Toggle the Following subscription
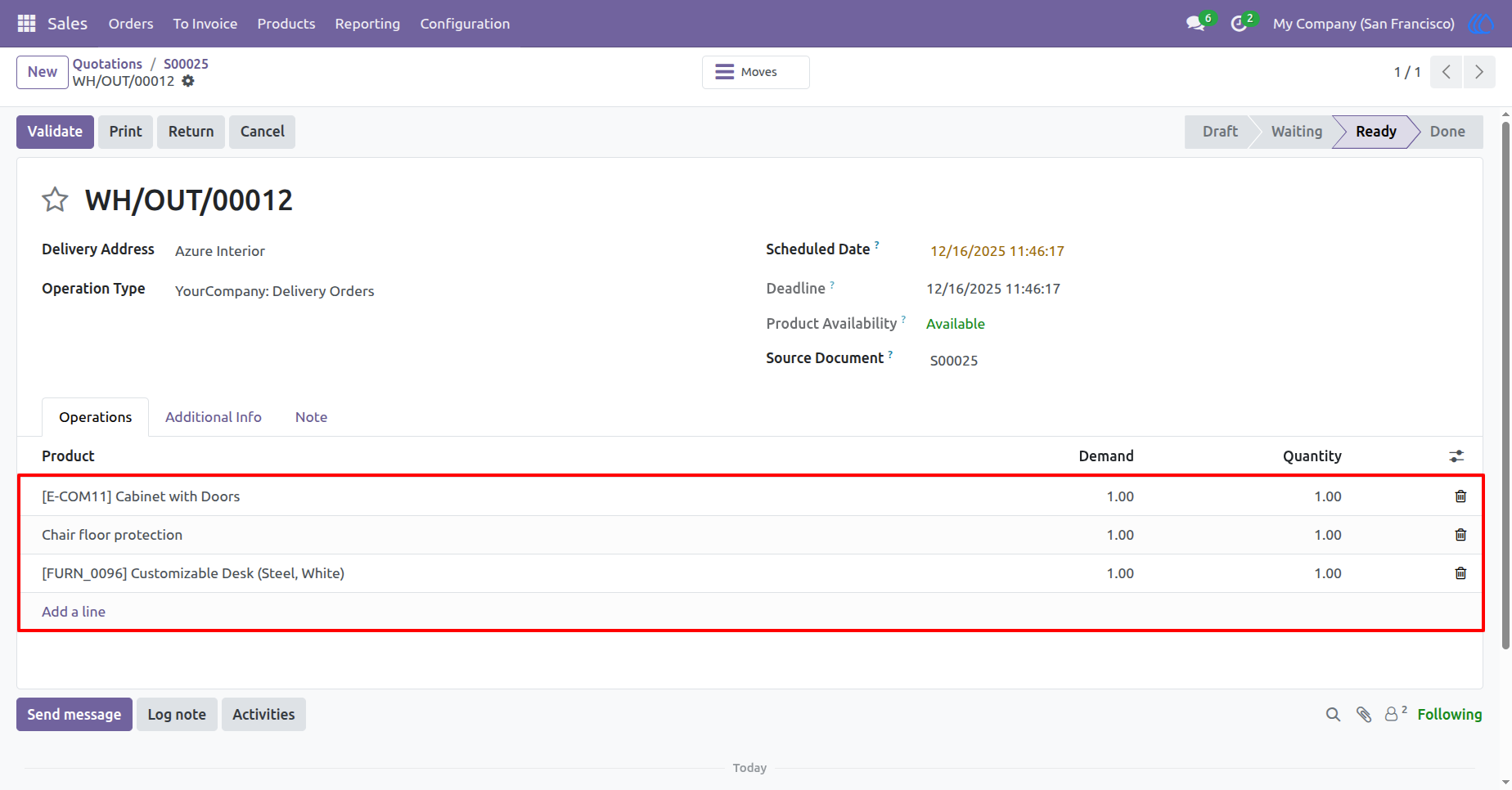Screen dimensions: 1512x790 point(1449,715)
